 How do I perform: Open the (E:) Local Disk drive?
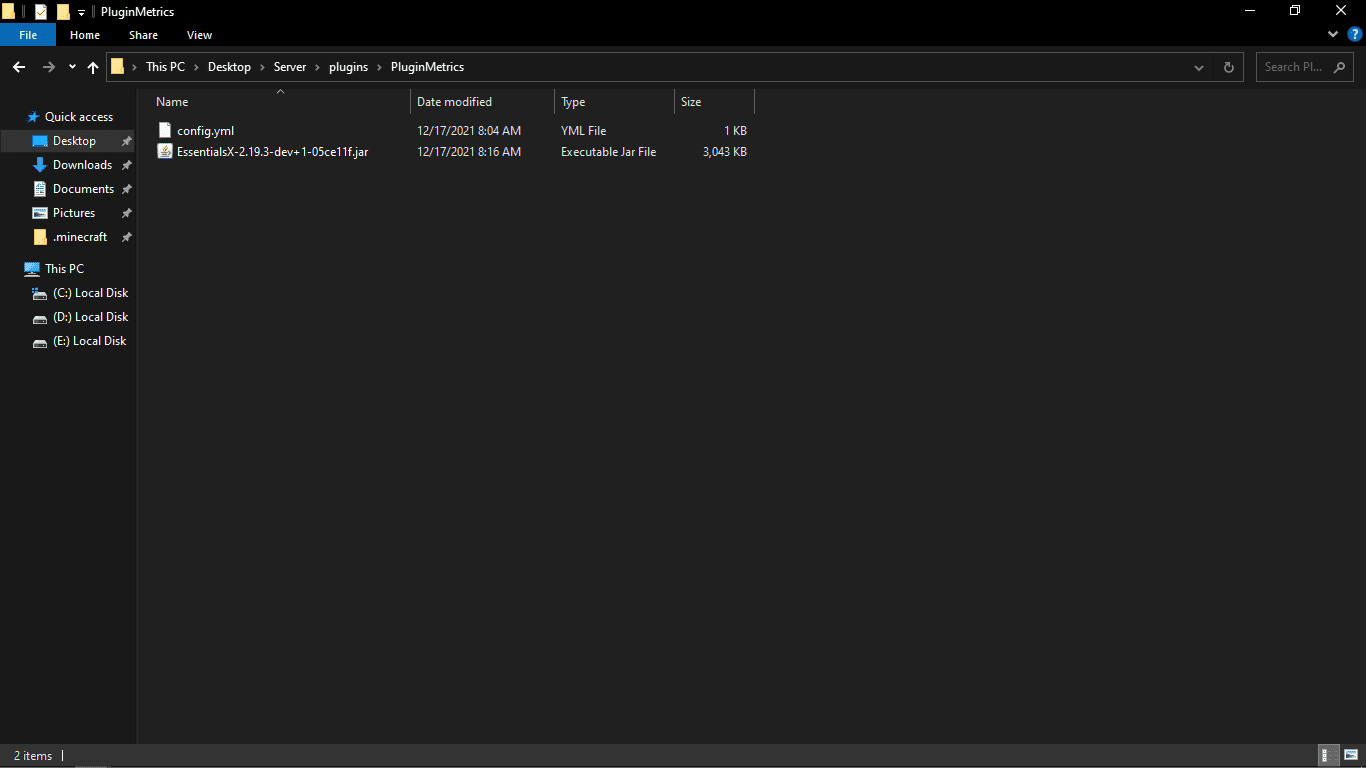(89, 341)
